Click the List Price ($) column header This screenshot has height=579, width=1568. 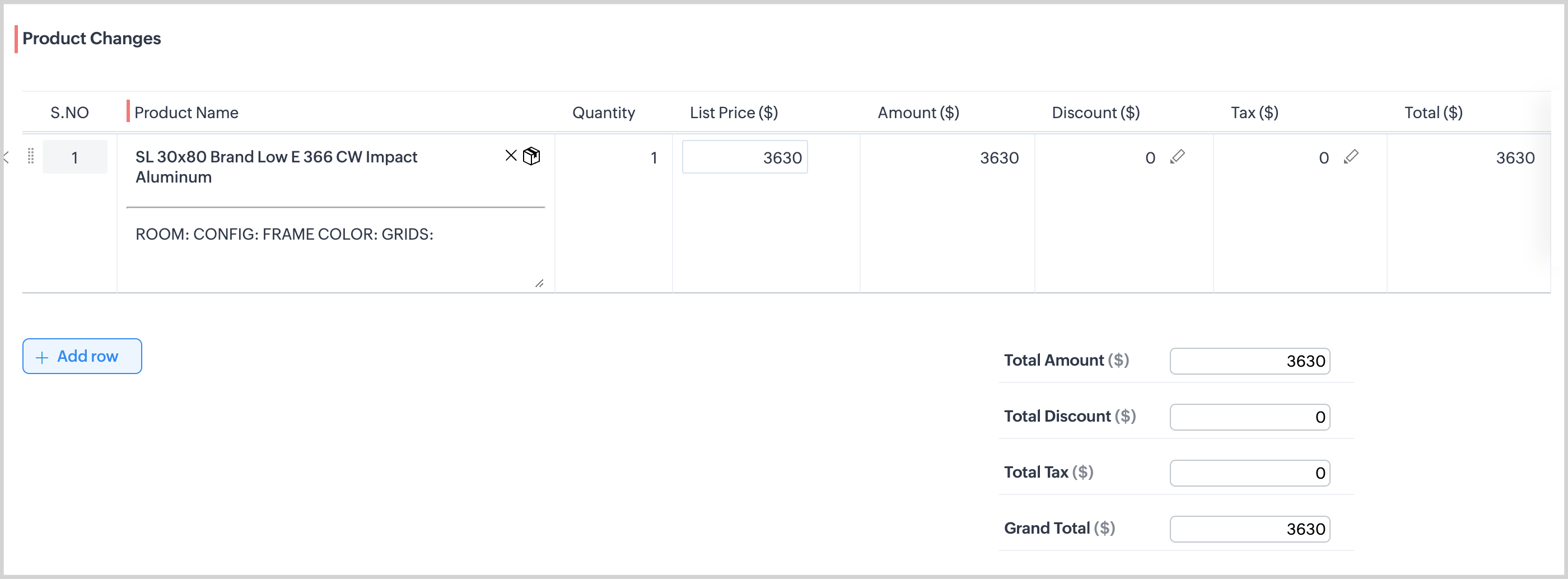click(x=734, y=113)
